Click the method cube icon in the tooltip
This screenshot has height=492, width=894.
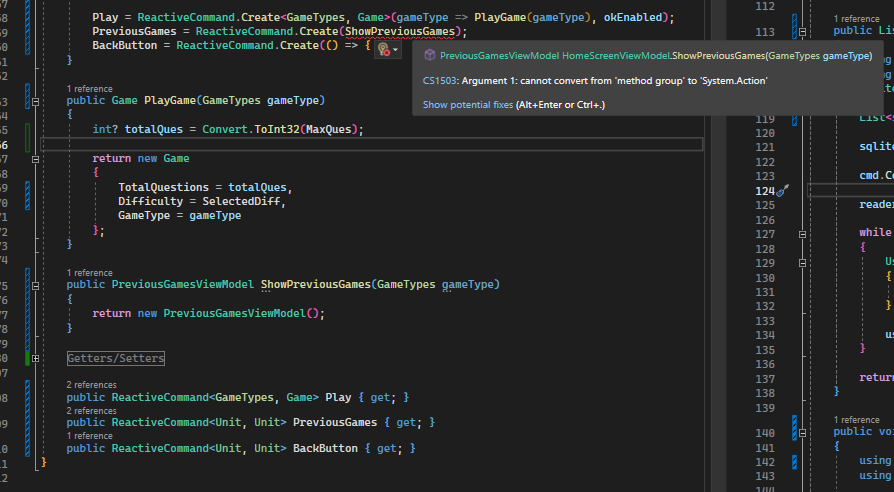[430, 55]
